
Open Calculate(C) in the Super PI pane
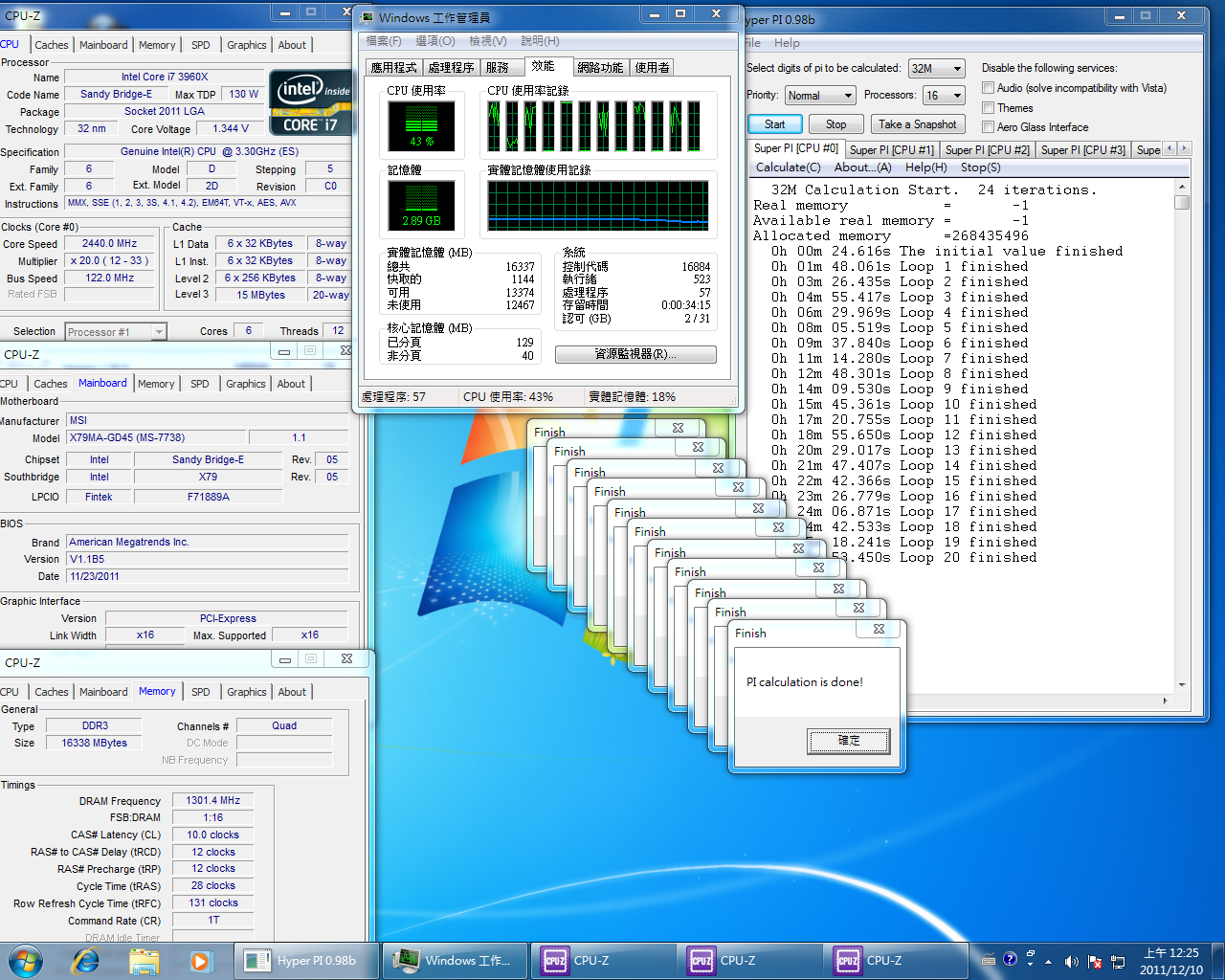[x=789, y=167]
